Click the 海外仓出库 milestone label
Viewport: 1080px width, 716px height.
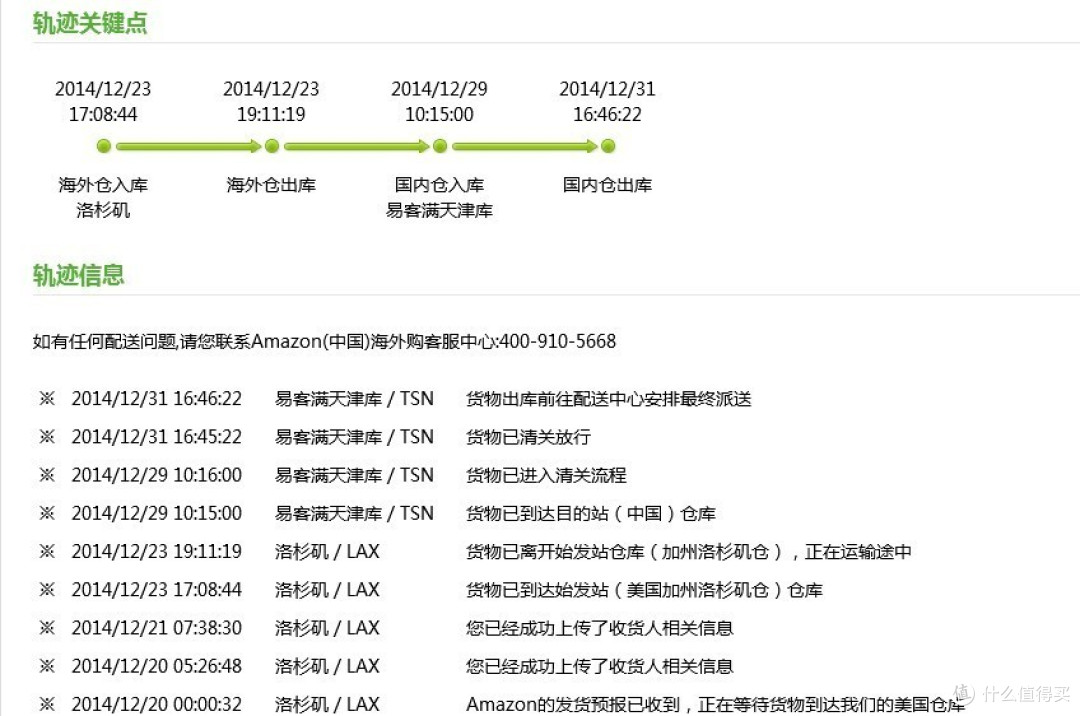pos(271,185)
